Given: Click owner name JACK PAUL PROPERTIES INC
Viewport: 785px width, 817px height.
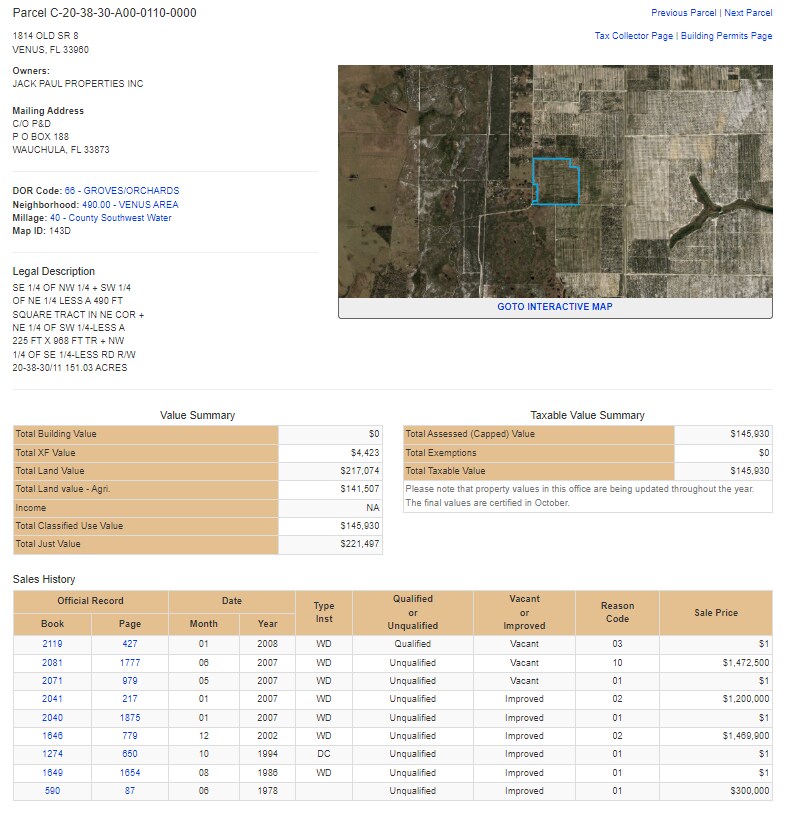Looking at the screenshot, I should pyautogui.click(x=78, y=84).
